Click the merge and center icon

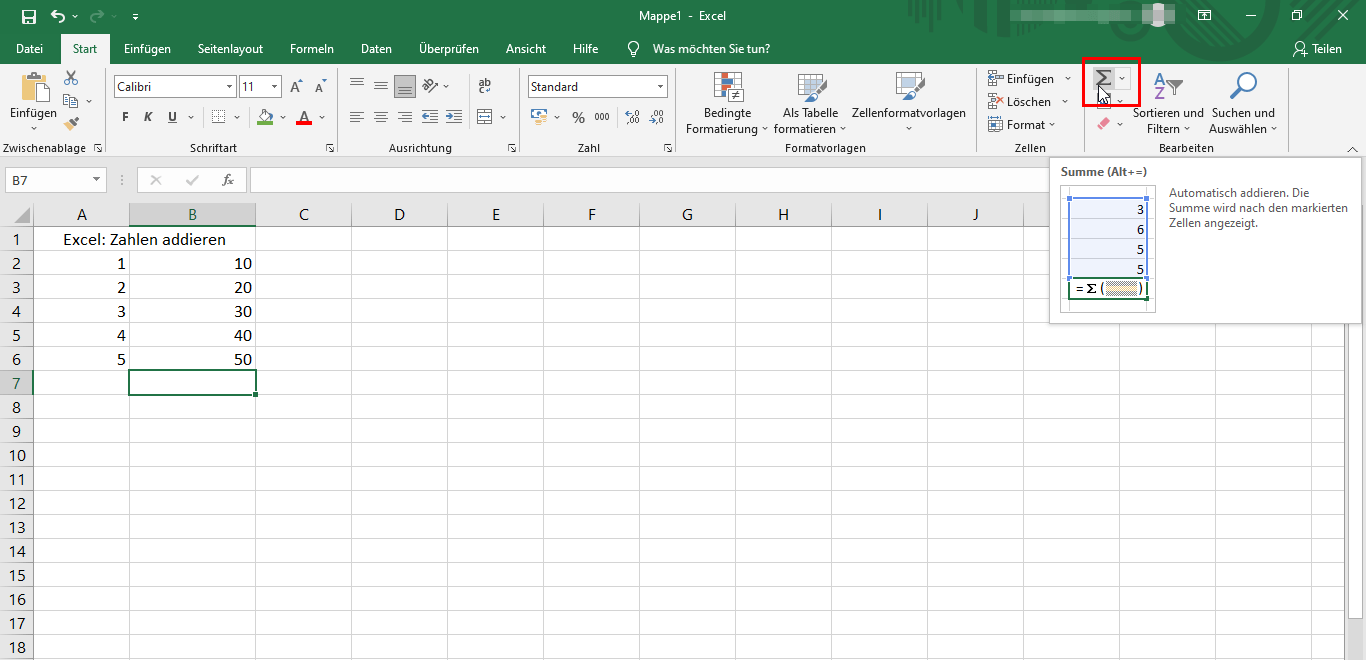click(484, 117)
